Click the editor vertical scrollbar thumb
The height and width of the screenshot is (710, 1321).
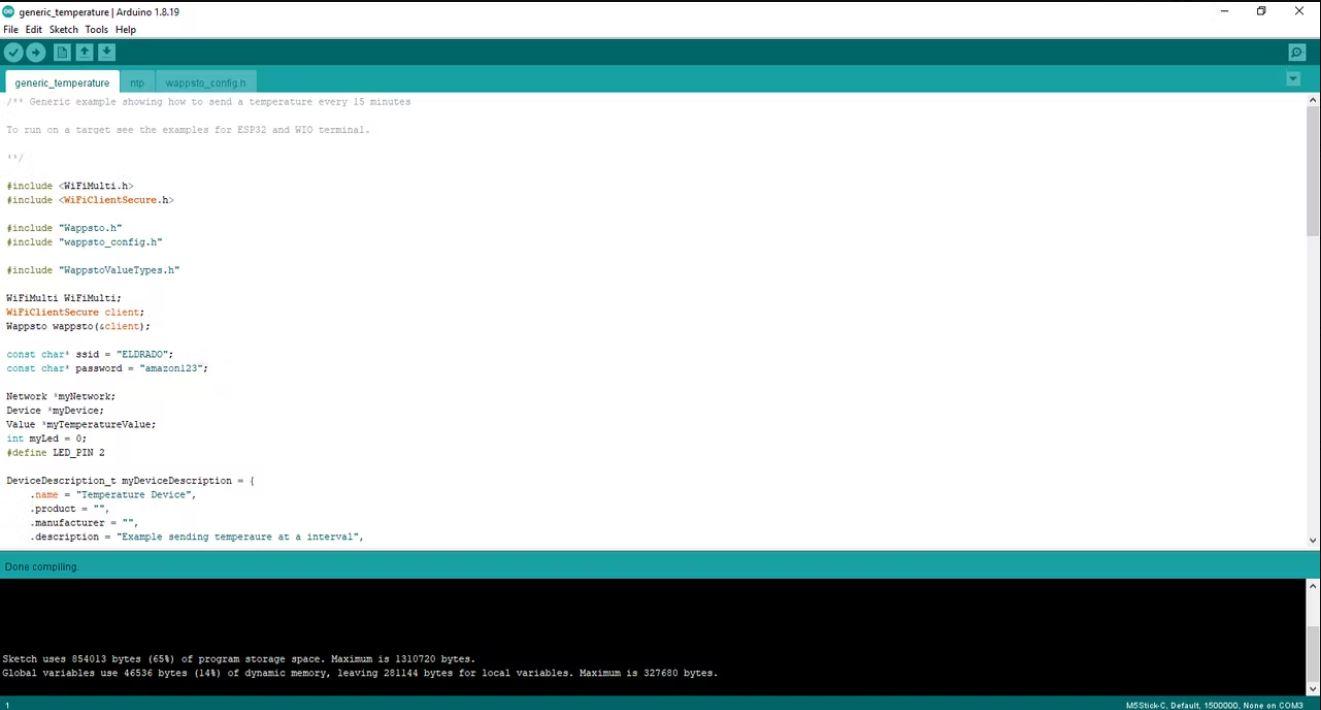coord(1313,171)
